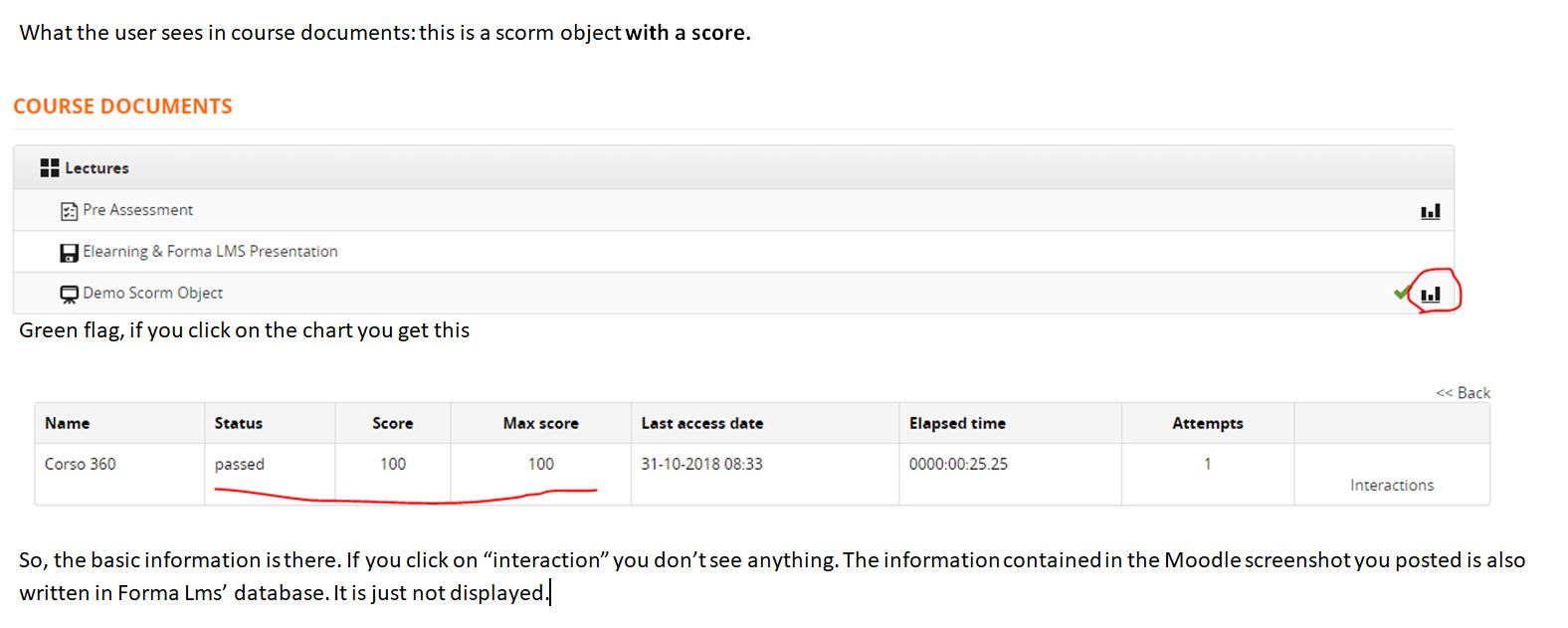Open Elearning & Forma LMS Presentation
Viewport: 1568px width, 628px height.
pyautogui.click(x=210, y=252)
